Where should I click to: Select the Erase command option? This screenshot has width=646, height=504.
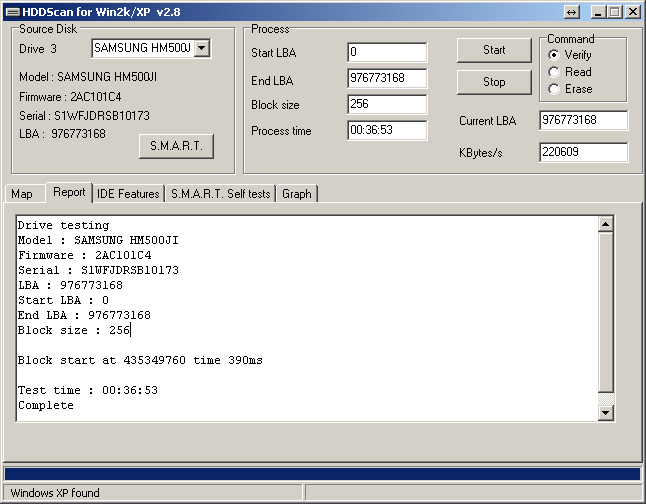[555, 89]
